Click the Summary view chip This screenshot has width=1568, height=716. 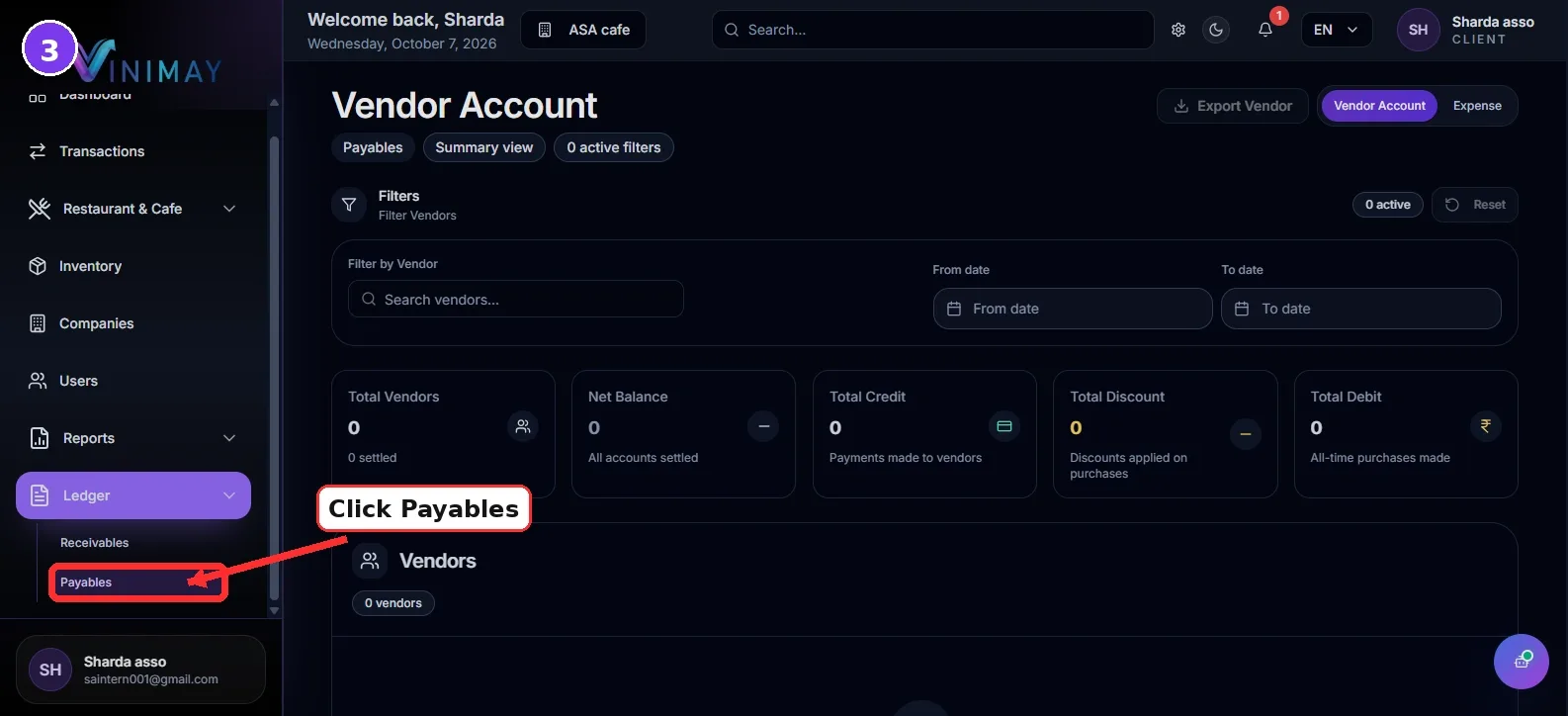[x=484, y=147]
